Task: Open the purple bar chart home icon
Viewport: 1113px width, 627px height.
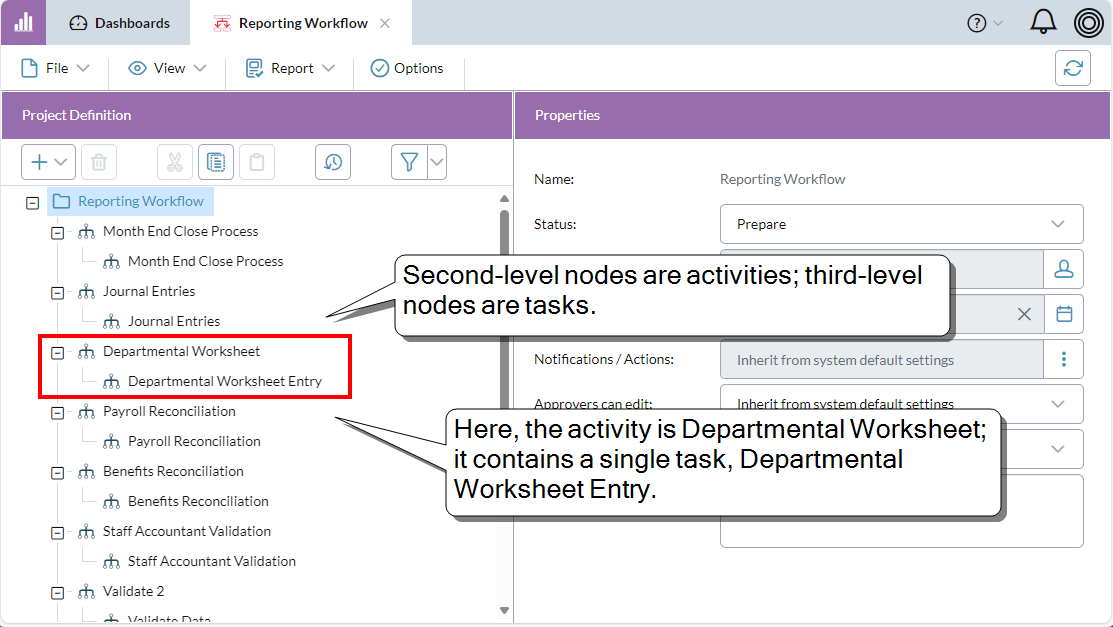Action: click(23, 22)
